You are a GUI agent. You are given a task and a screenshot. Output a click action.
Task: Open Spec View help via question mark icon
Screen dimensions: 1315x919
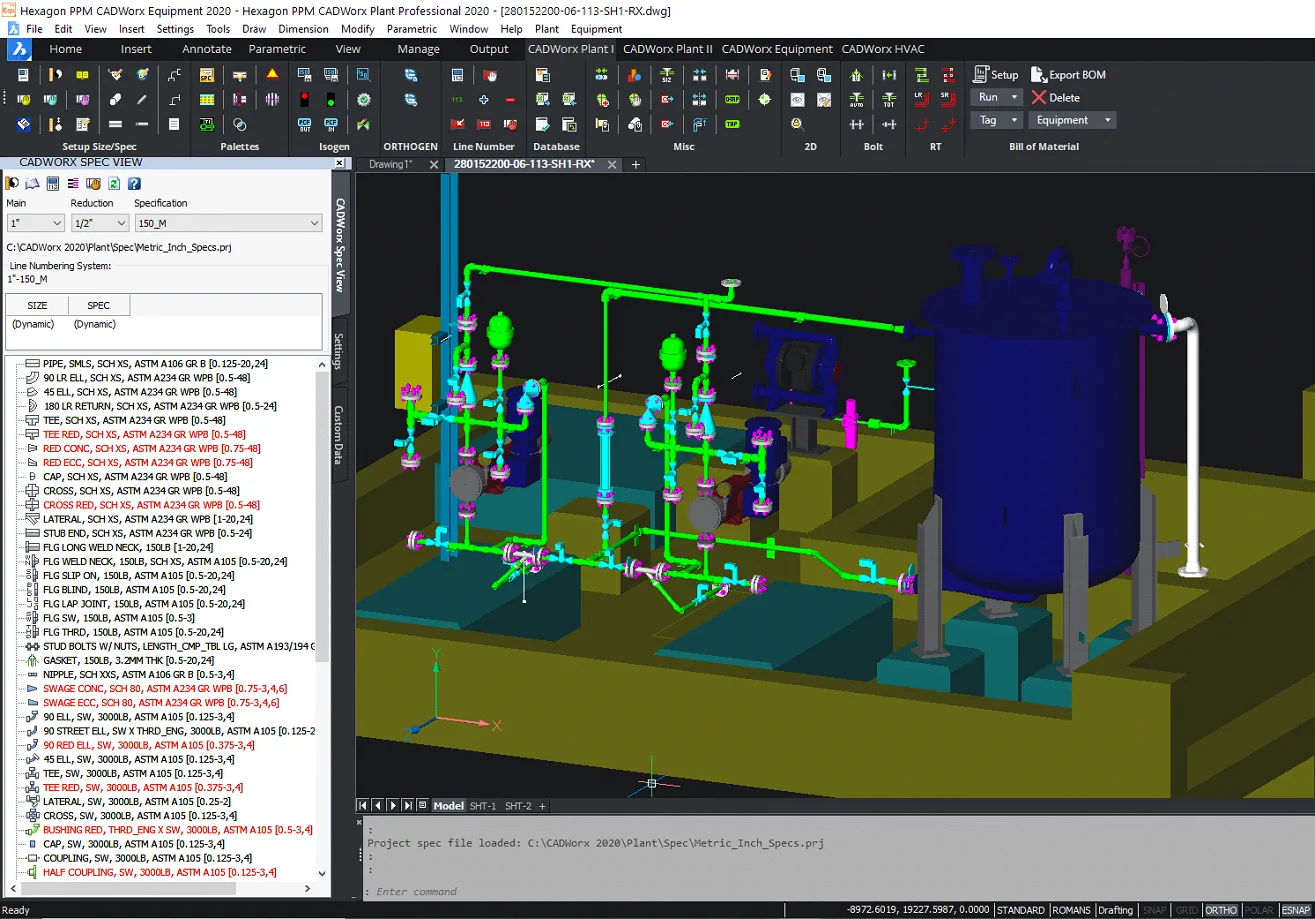pyautogui.click(x=134, y=184)
